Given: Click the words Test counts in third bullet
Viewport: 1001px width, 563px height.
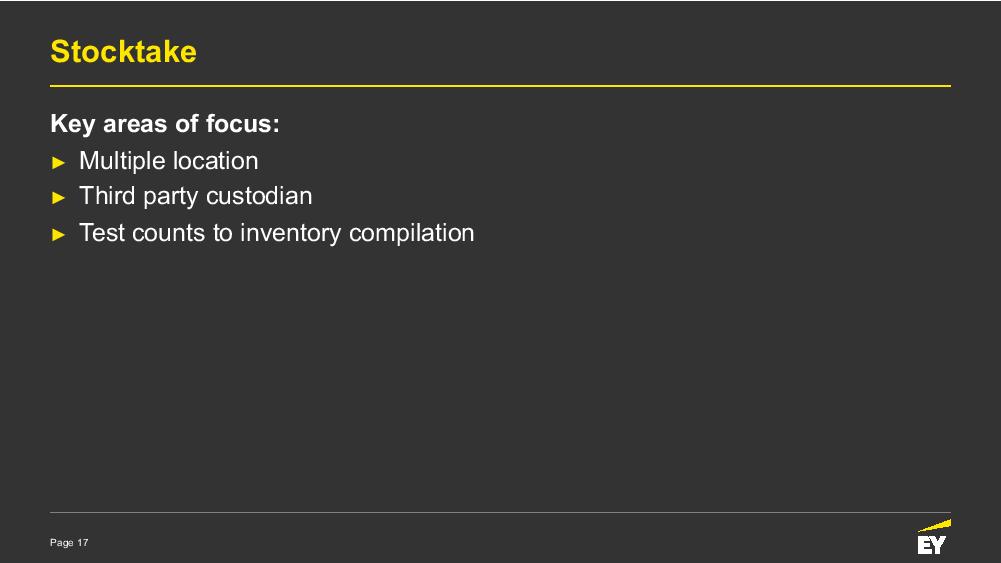Looking at the screenshot, I should tap(142, 233).
